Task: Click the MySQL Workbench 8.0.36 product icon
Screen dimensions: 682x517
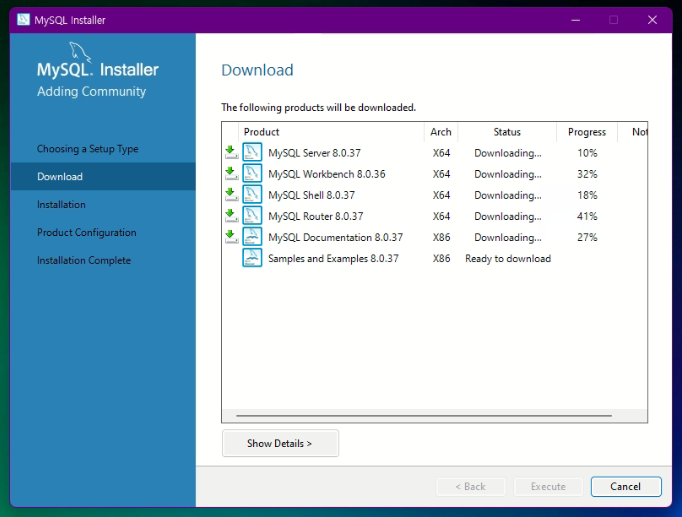Action: pyautogui.click(x=252, y=174)
